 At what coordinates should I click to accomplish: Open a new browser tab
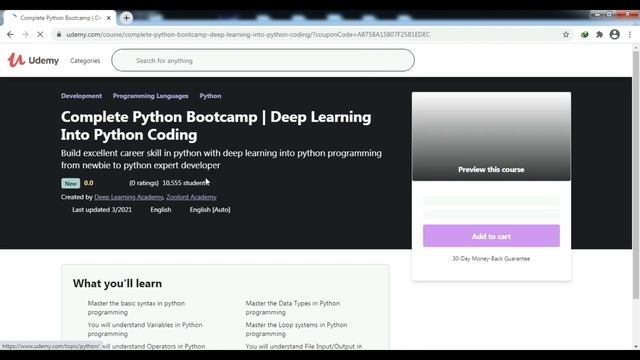126,18
